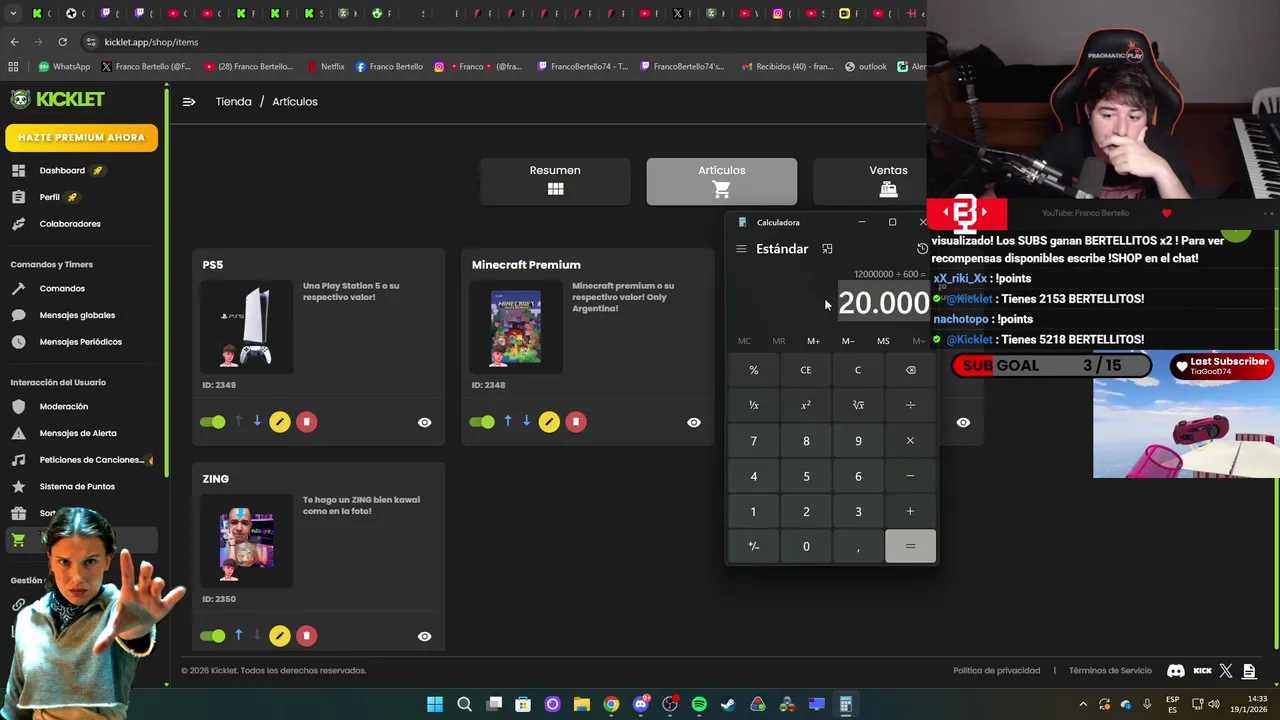Switch to the Artículos tab
1280x720 pixels.
point(722,181)
